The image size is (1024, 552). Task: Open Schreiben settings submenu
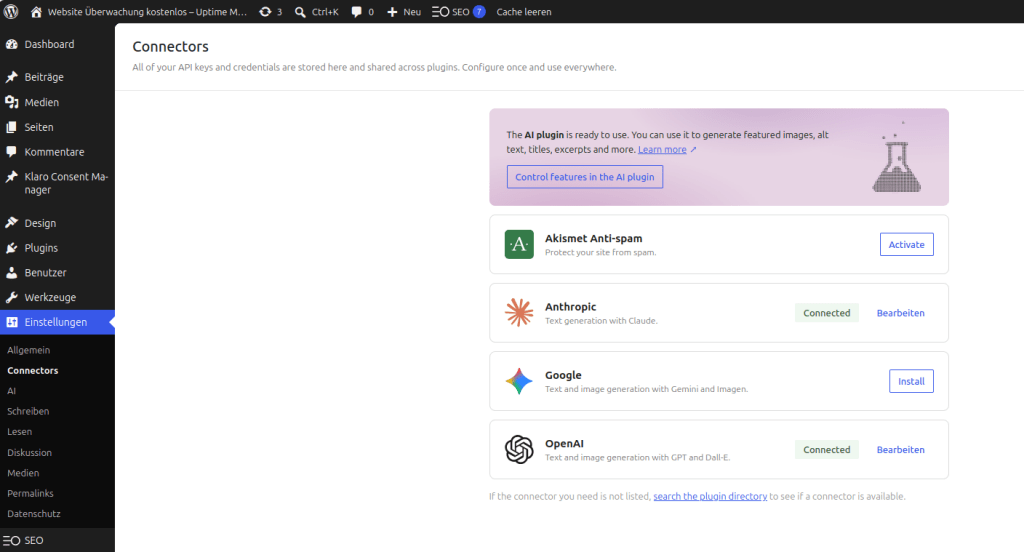[x=28, y=411]
